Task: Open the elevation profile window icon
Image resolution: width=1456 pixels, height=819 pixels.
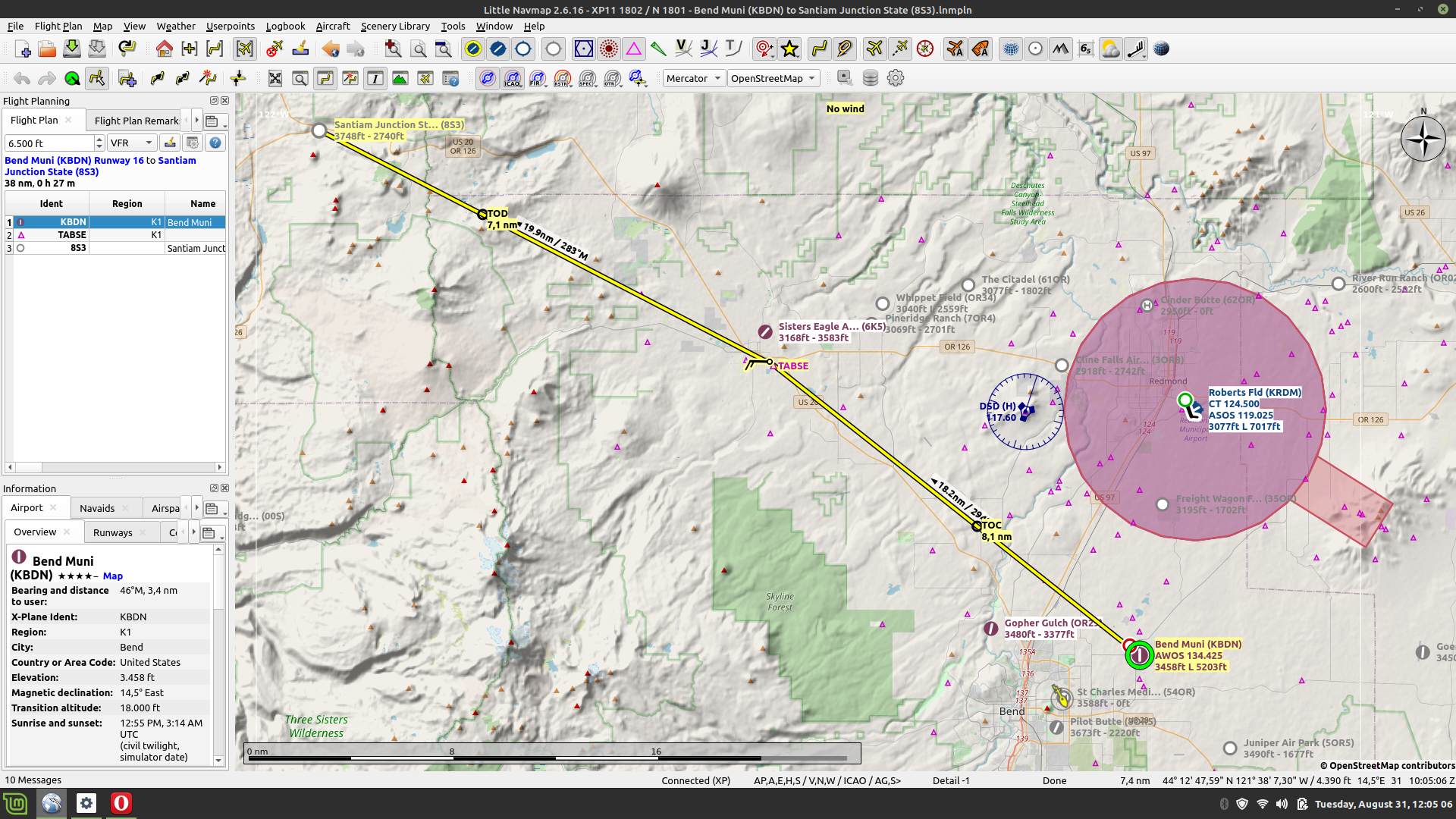Action: [x=400, y=78]
